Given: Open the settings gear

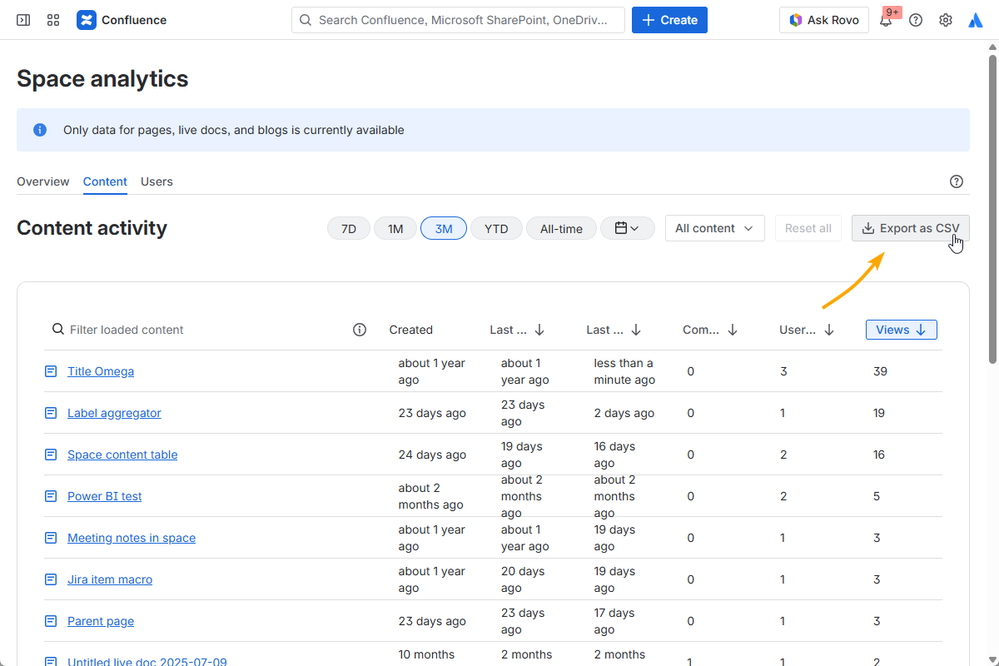Looking at the screenshot, I should click(945, 20).
